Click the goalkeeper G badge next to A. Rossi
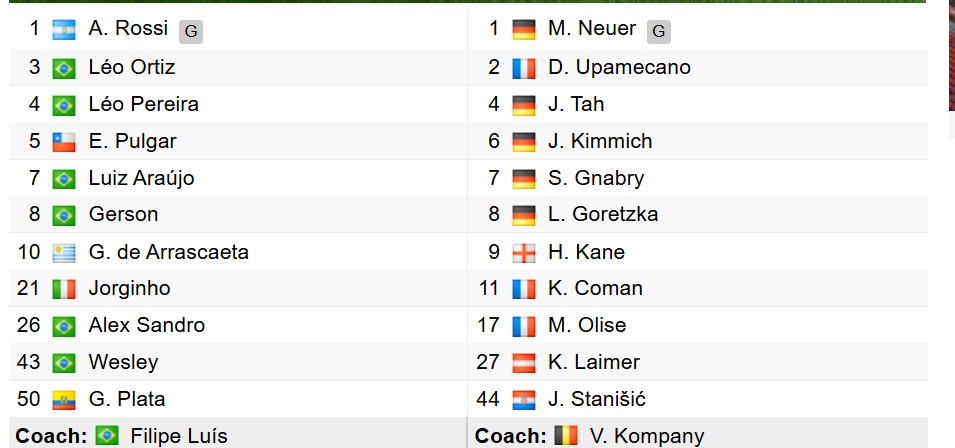The height and width of the screenshot is (448, 955). pyautogui.click(x=191, y=32)
